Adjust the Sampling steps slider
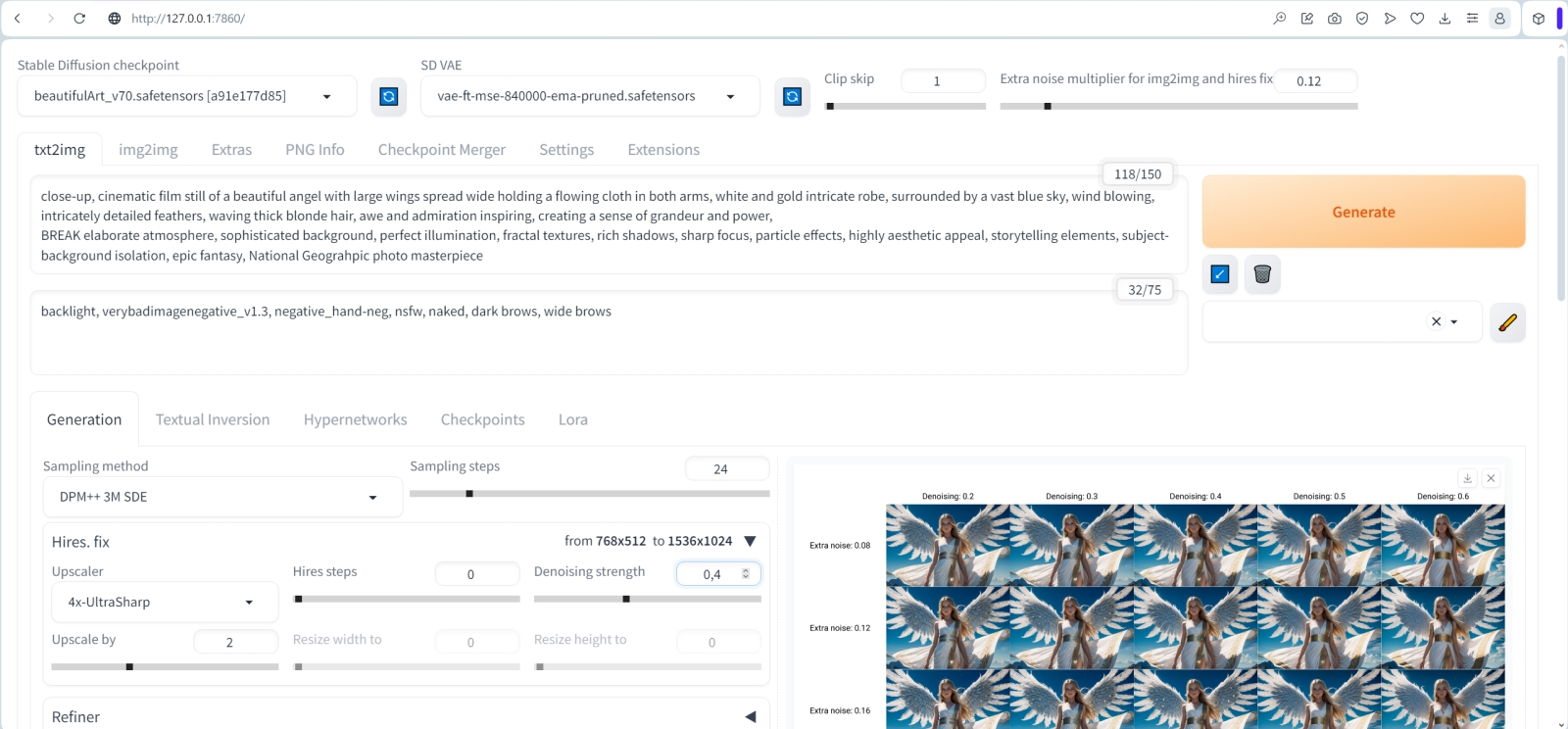Viewport: 1568px width, 729px height. 589,494
